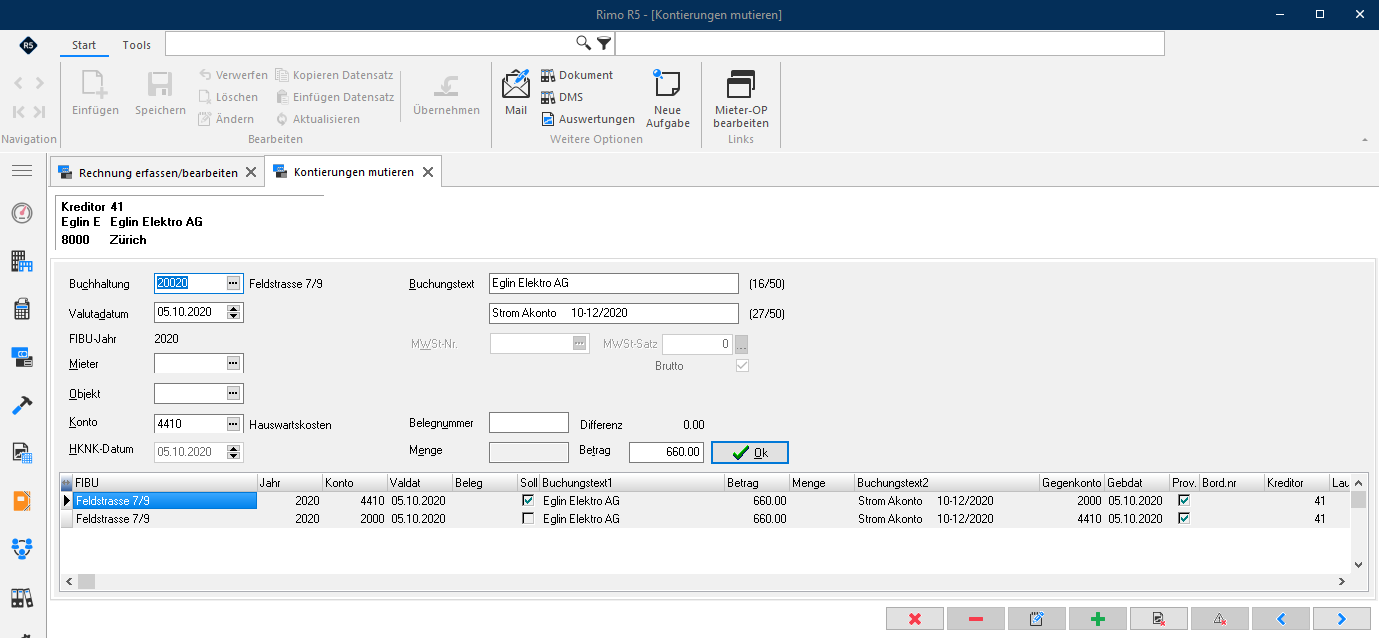Open the team people icon in sidebar
Viewport: 1379px width, 638px height.
[x=22, y=549]
